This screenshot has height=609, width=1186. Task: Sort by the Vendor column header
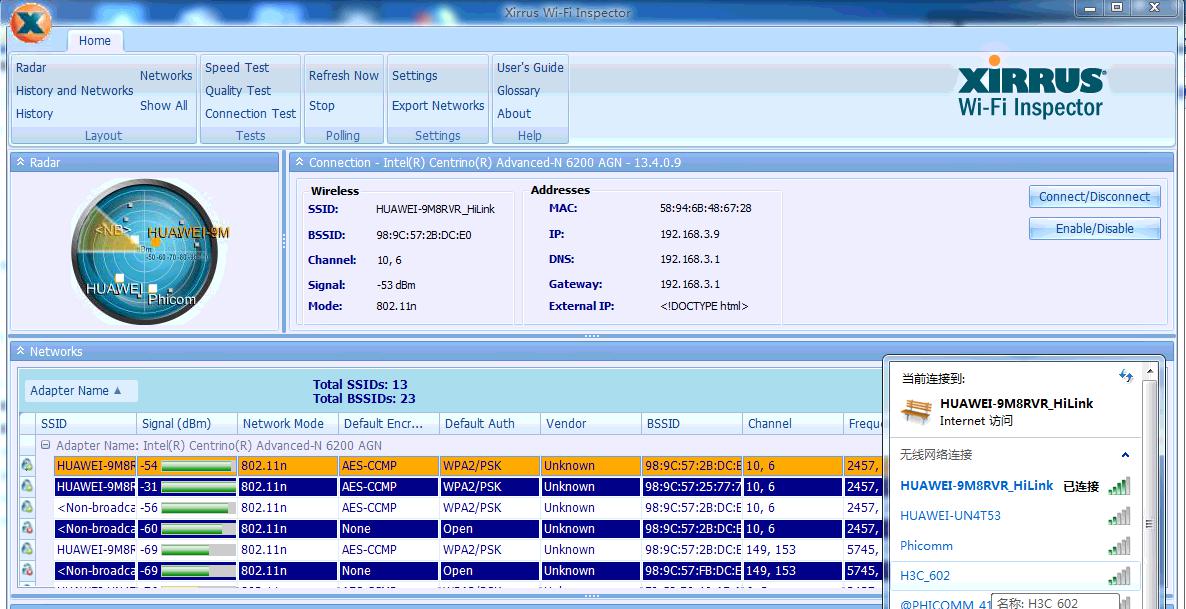point(591,424)
